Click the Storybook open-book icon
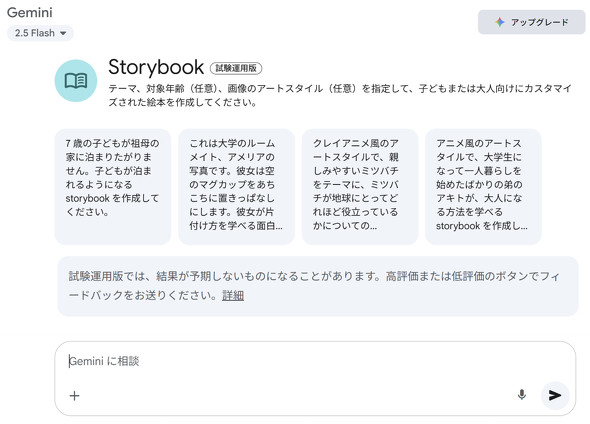590x424 pixels. 76,81
